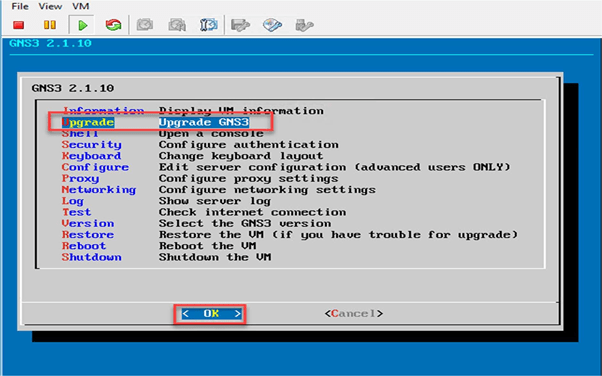Open the VM menu

[x=81, y=7]
